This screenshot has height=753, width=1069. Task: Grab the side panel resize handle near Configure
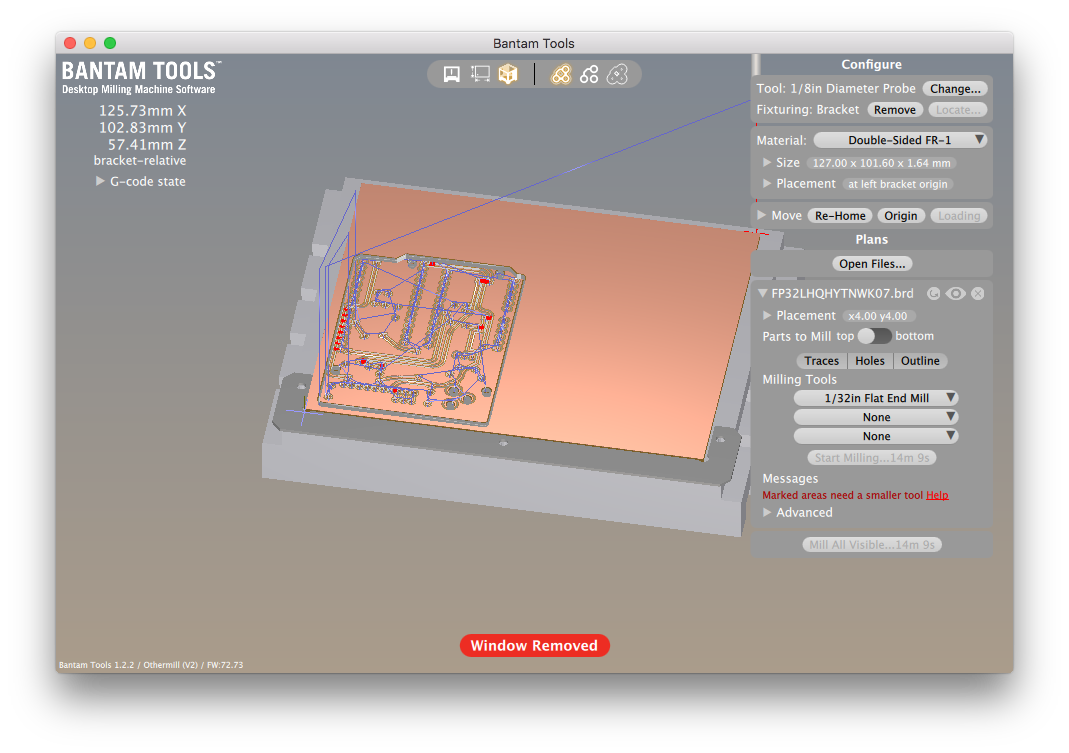756,64
